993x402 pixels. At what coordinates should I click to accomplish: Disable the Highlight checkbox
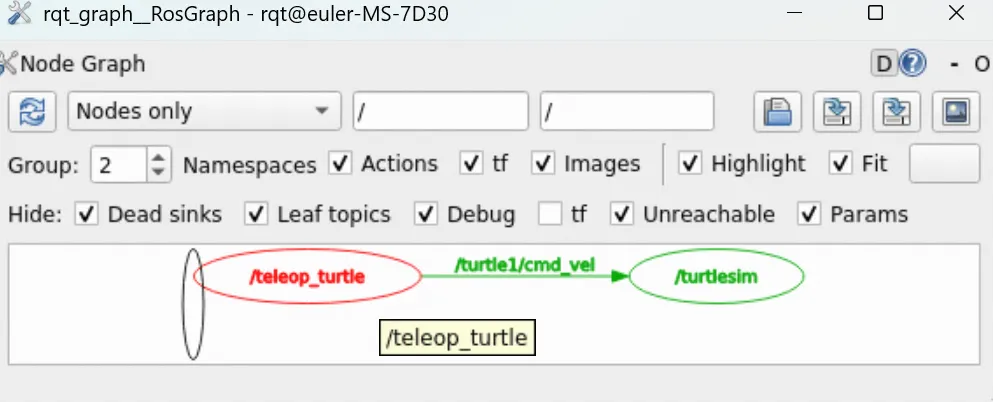point(690,164)
